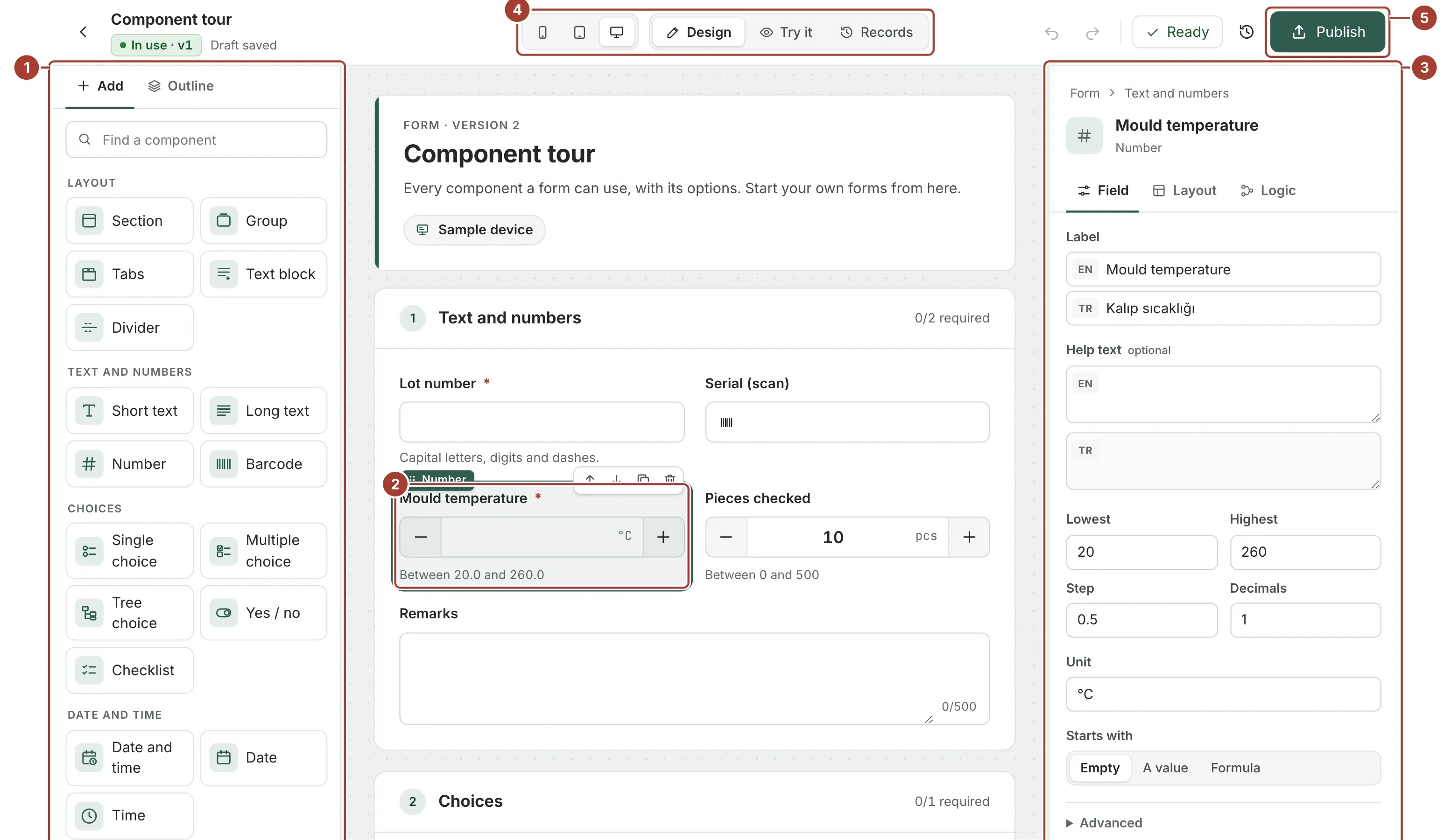
Task: Switch preview to tablet device
Action: tap(579, 32)
